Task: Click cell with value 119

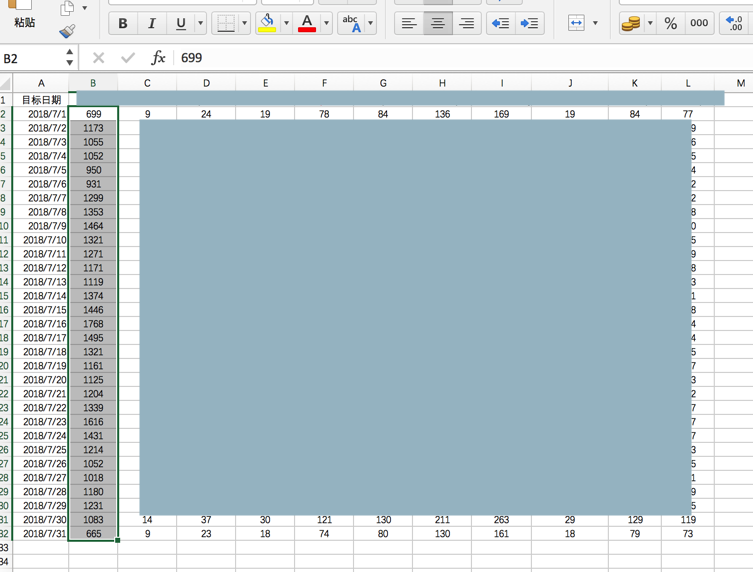Action: pyautogui.click(x=688, y=520)
